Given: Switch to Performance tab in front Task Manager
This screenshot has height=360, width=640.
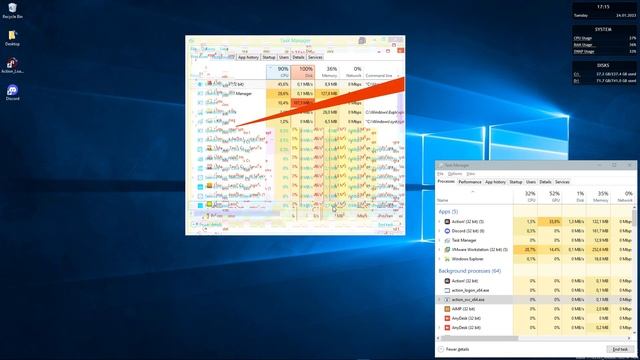Looking at the screenshot, I should [470, 182].
